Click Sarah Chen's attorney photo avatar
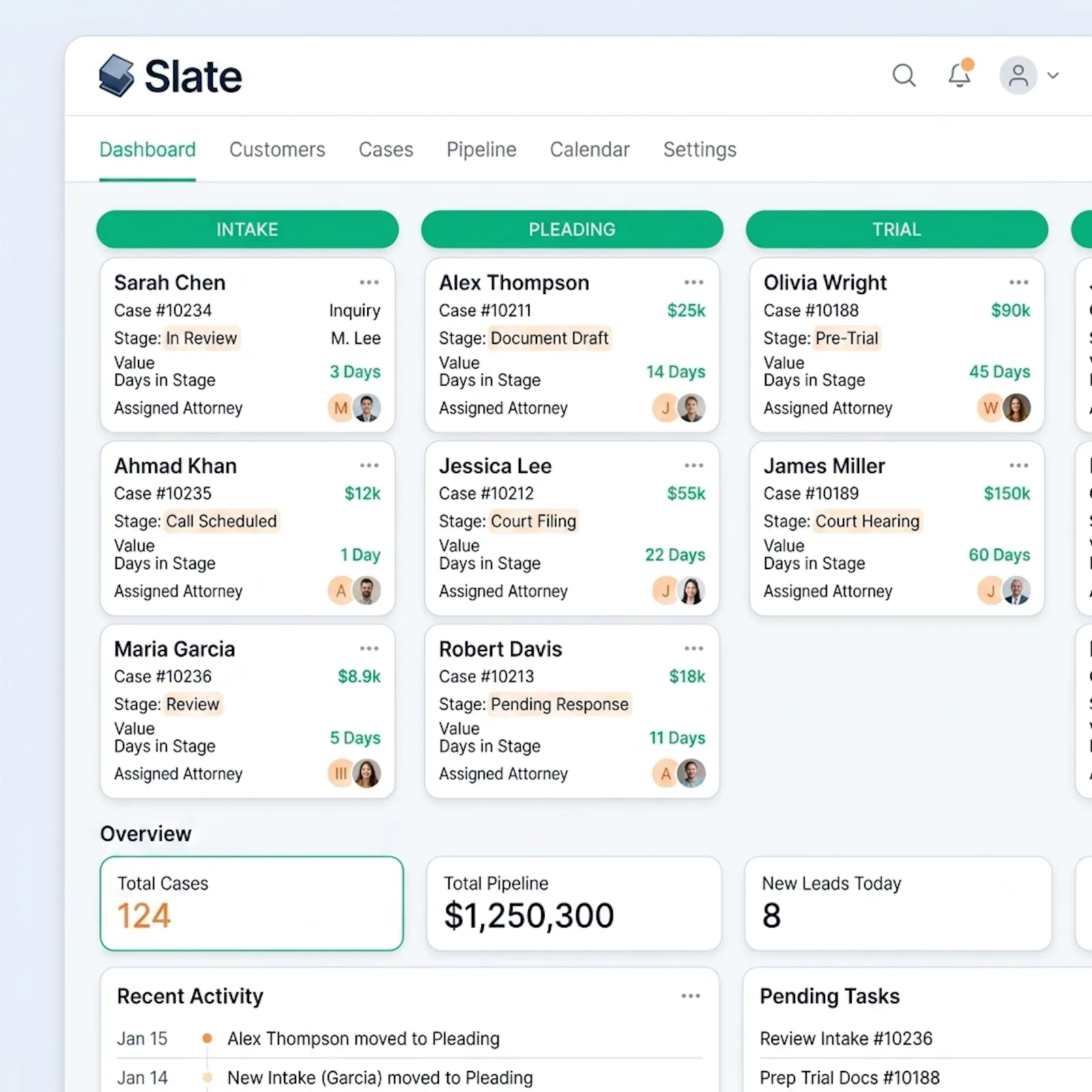The width and height of the screenshot is (1092, 1092). click(x=367, y=408)
